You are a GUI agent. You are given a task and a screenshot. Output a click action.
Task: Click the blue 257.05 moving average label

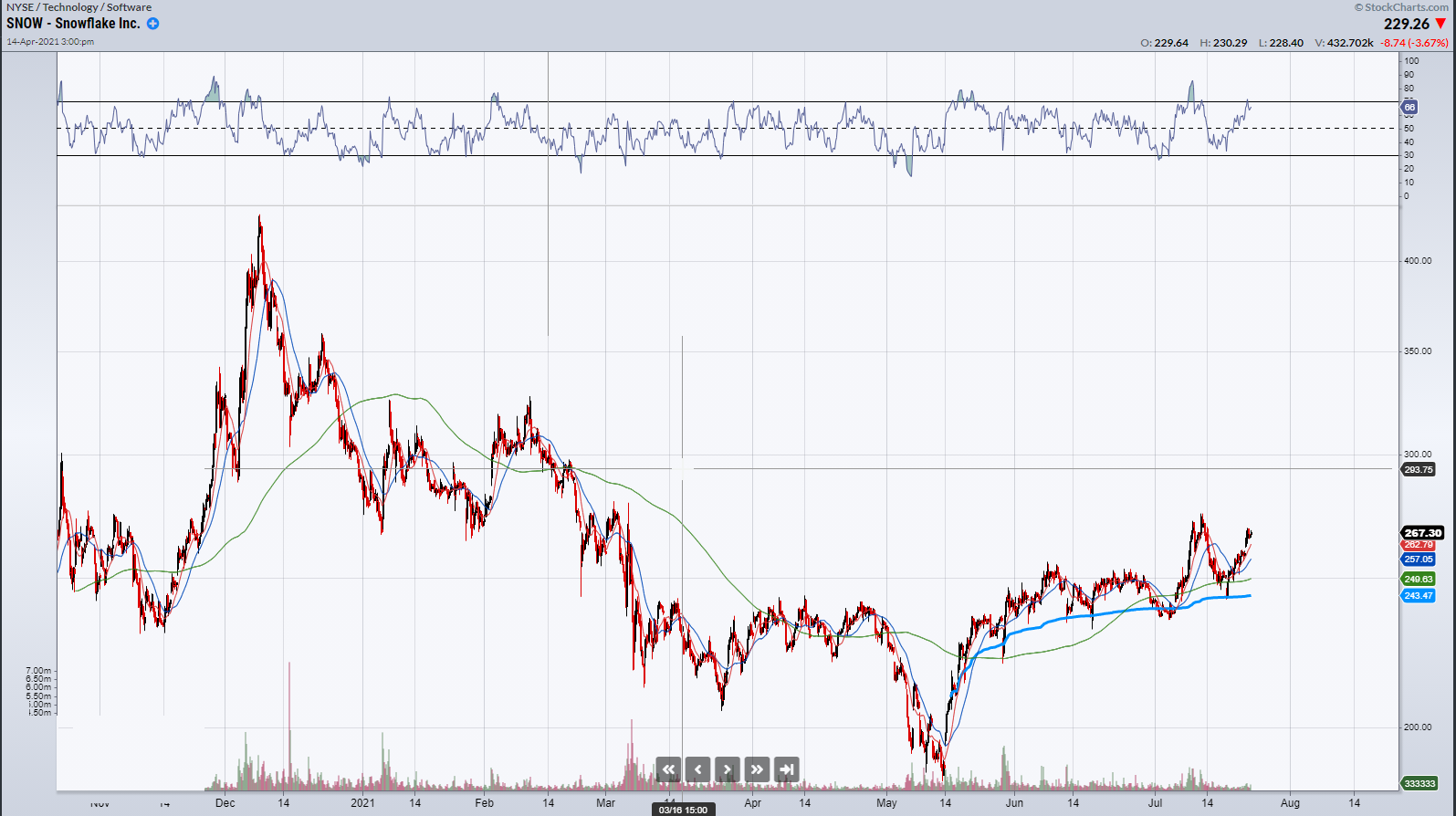click(1419, 560)
